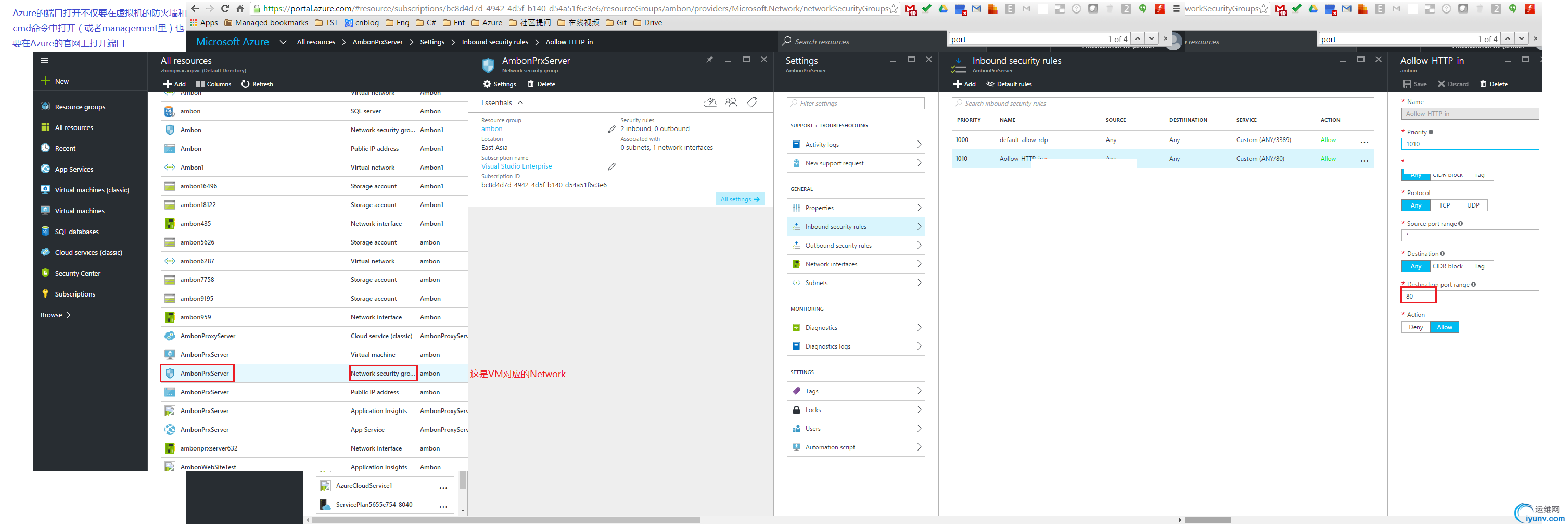Open the hamburger menu in Azure sidebar
This screenshot has width=1568, height=527.
[x=44, y=60]
